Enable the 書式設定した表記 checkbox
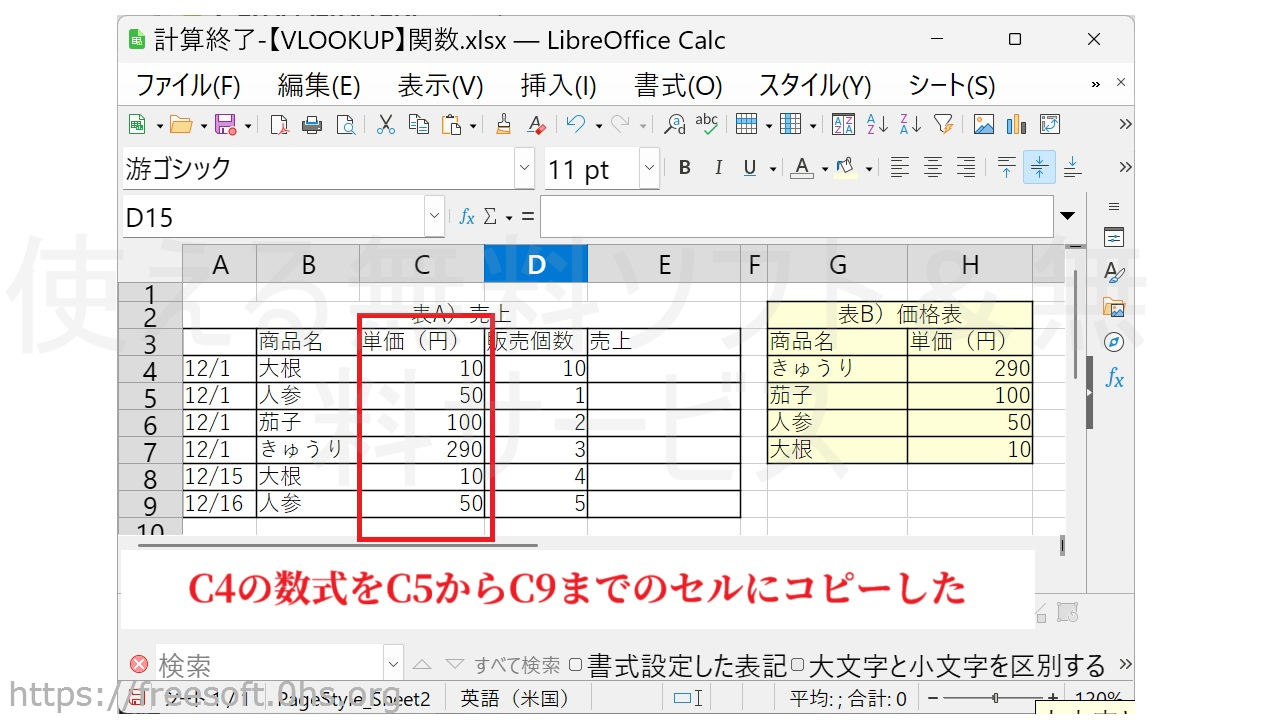Image resolution: width=1280 pixels, height=720 pixels. click(576, 665)
